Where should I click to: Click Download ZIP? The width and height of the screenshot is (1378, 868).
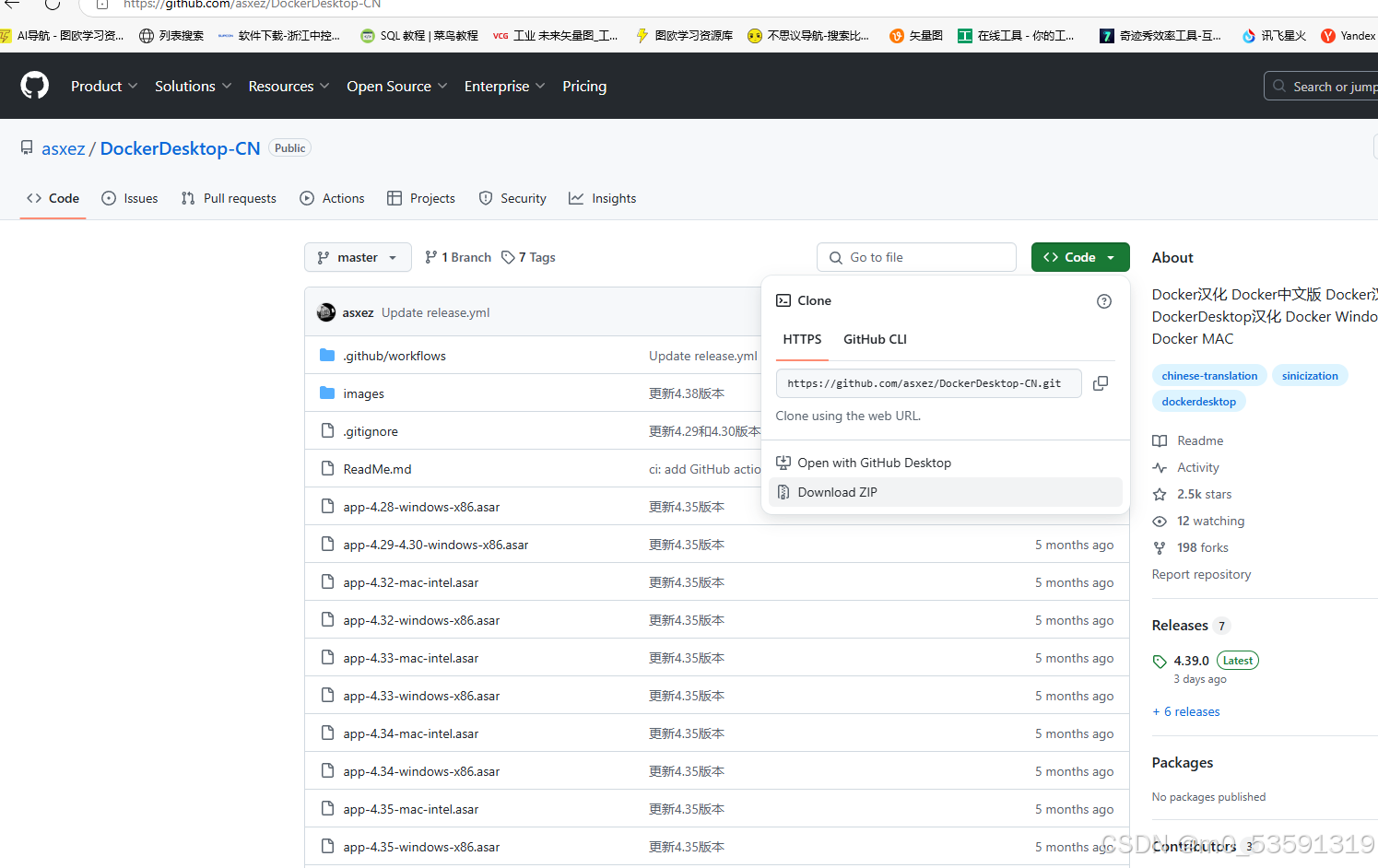pos(946,492)
